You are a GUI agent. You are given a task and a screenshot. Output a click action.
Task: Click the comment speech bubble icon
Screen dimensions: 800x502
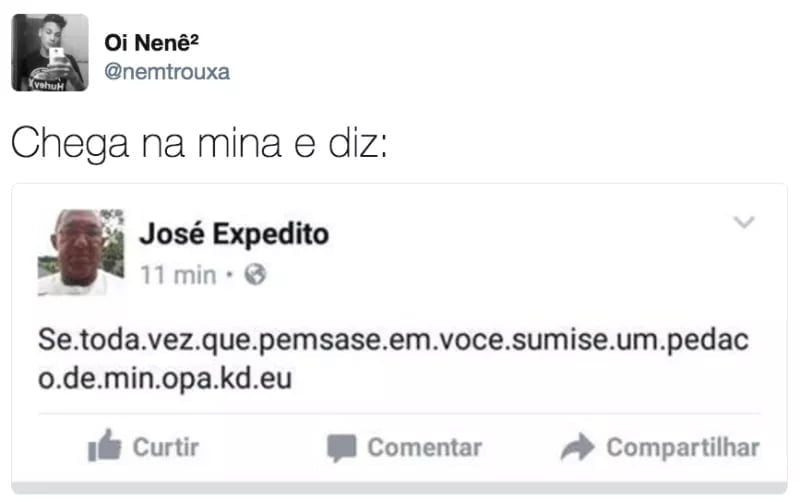[x=342, y=447]
